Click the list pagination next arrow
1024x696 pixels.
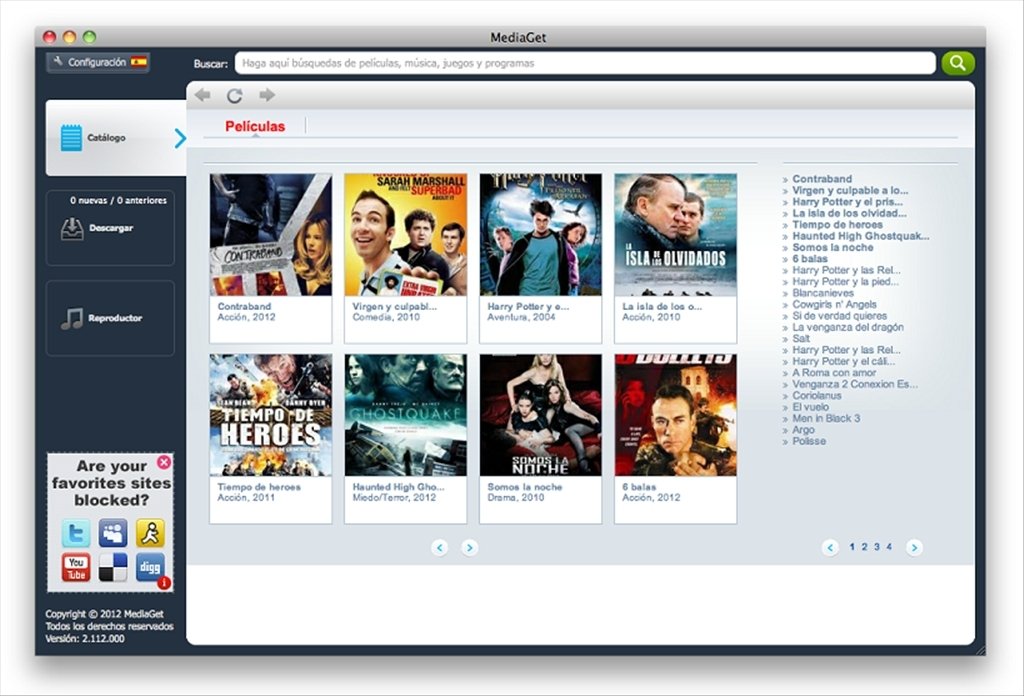tap(914, 547)
